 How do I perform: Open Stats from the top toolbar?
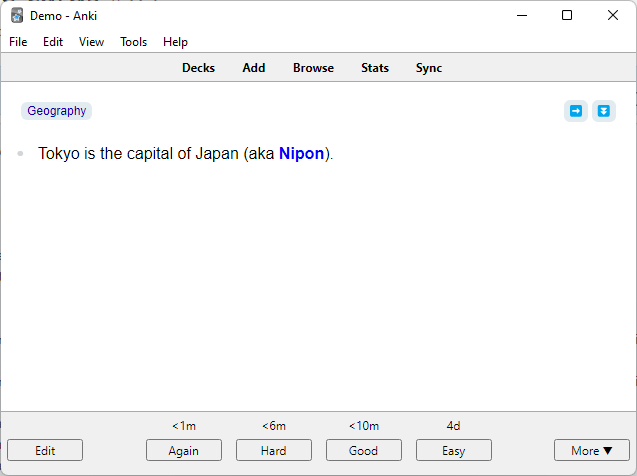pyautogui.click(x=375, y=68)
